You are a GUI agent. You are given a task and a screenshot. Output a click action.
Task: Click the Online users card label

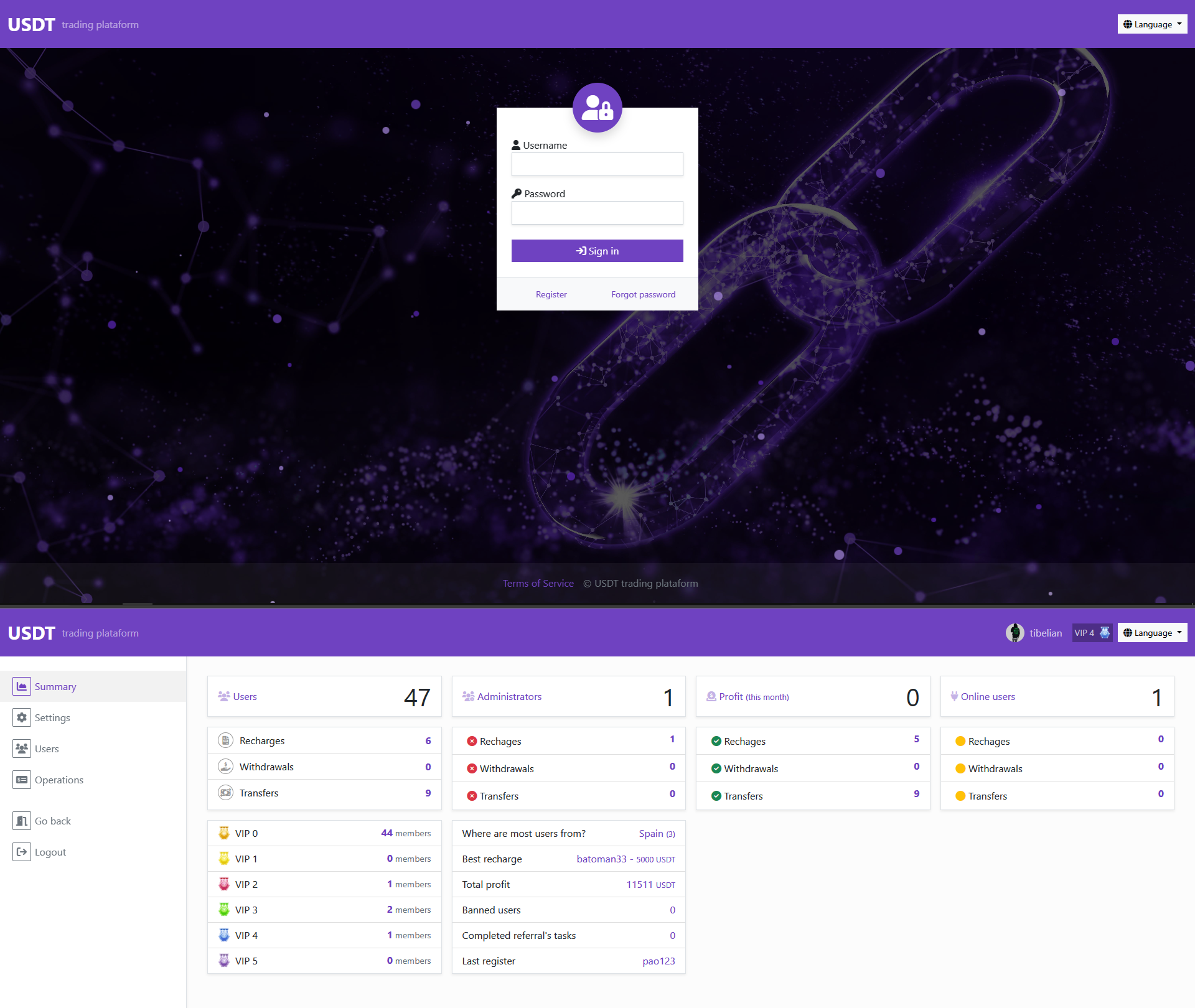(988, 696)
